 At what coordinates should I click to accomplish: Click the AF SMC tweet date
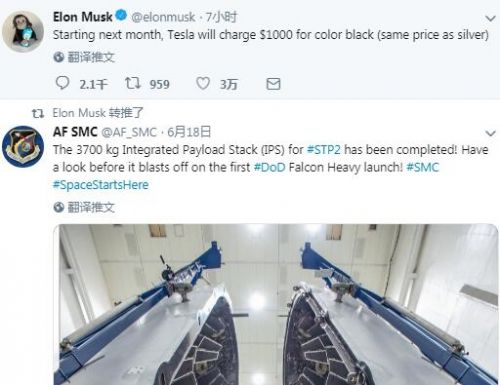pos(189,132)
